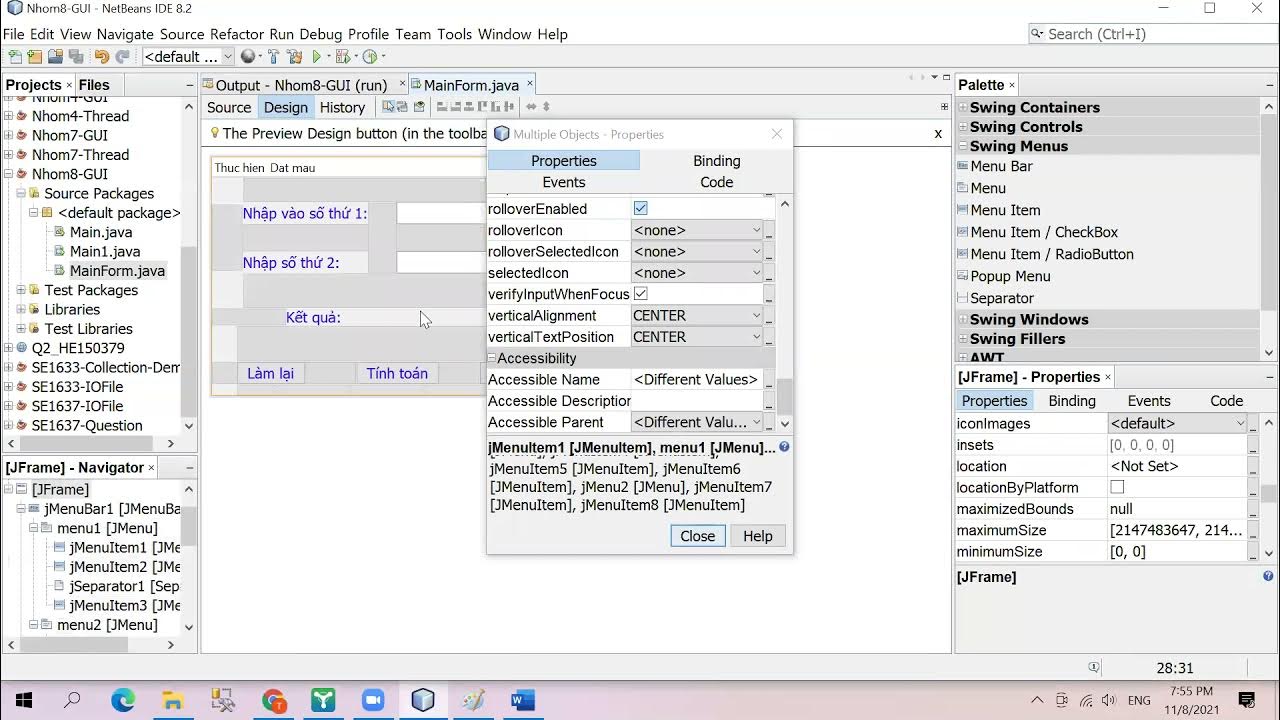
Task: Expand the Swing Windows palette category
Action: (963, 319)
